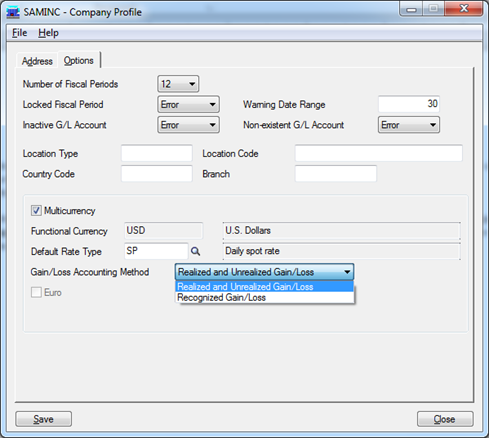Click the Default Rate Type SP field

(156, 251)
